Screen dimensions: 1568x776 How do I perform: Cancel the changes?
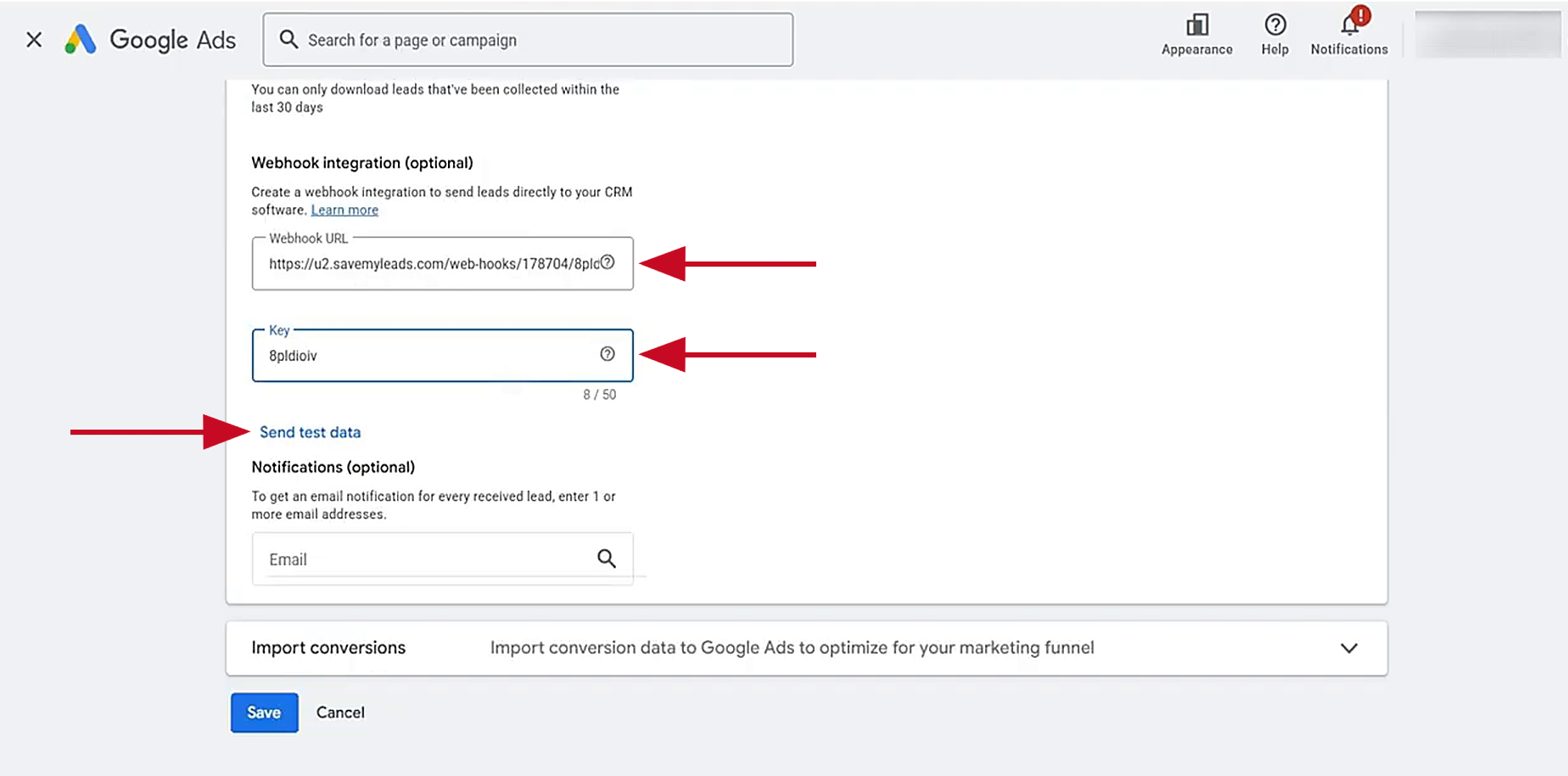pos(340,712)
